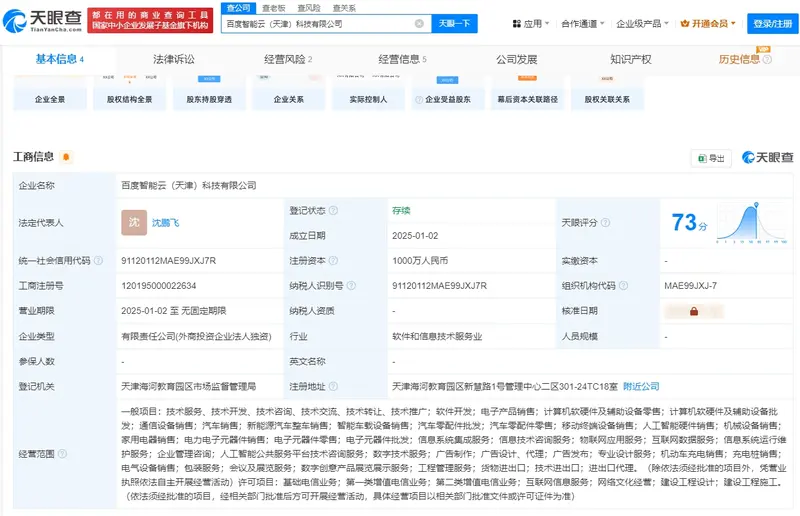This screenshot has height=516, width=800.
Task: Open the 股权关联关系 card
Action: coord(607,93)
